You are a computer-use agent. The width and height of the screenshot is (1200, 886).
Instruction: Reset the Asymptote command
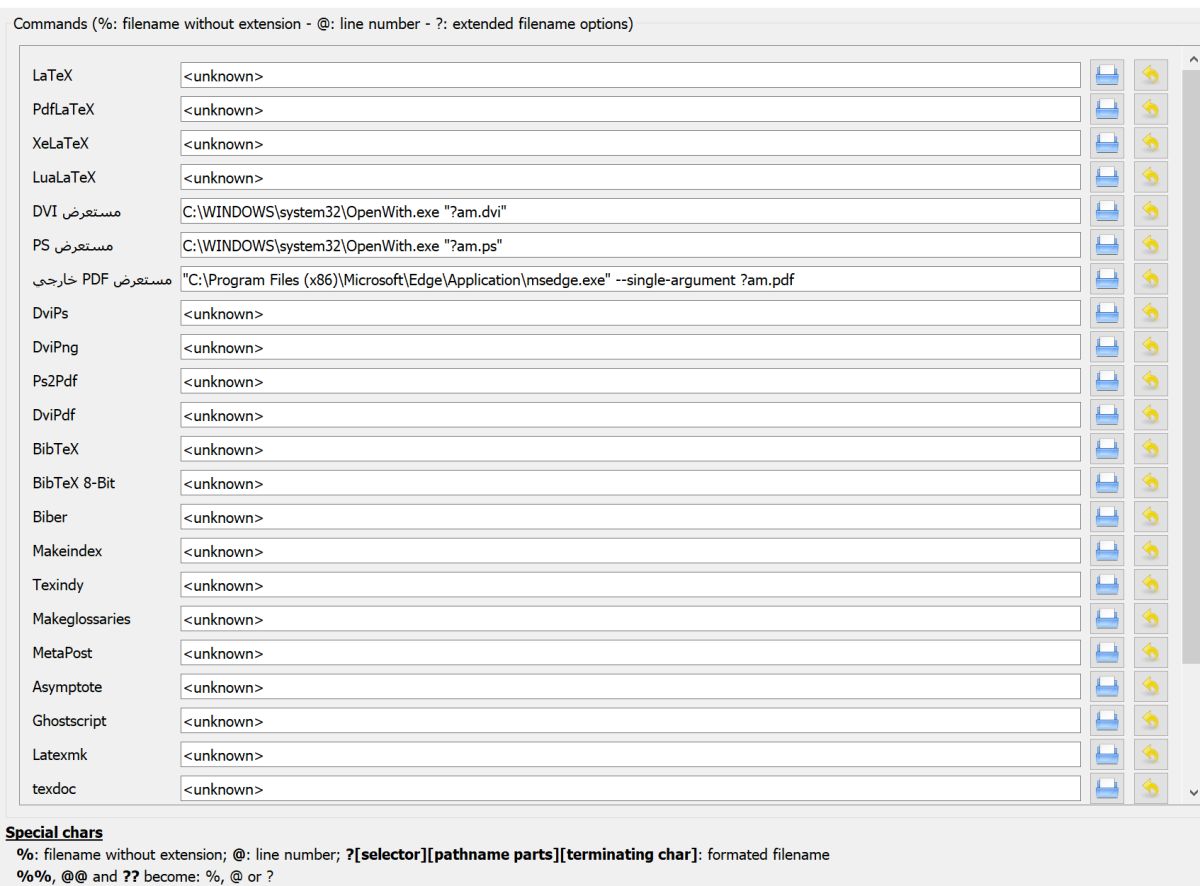point(1151,687)
